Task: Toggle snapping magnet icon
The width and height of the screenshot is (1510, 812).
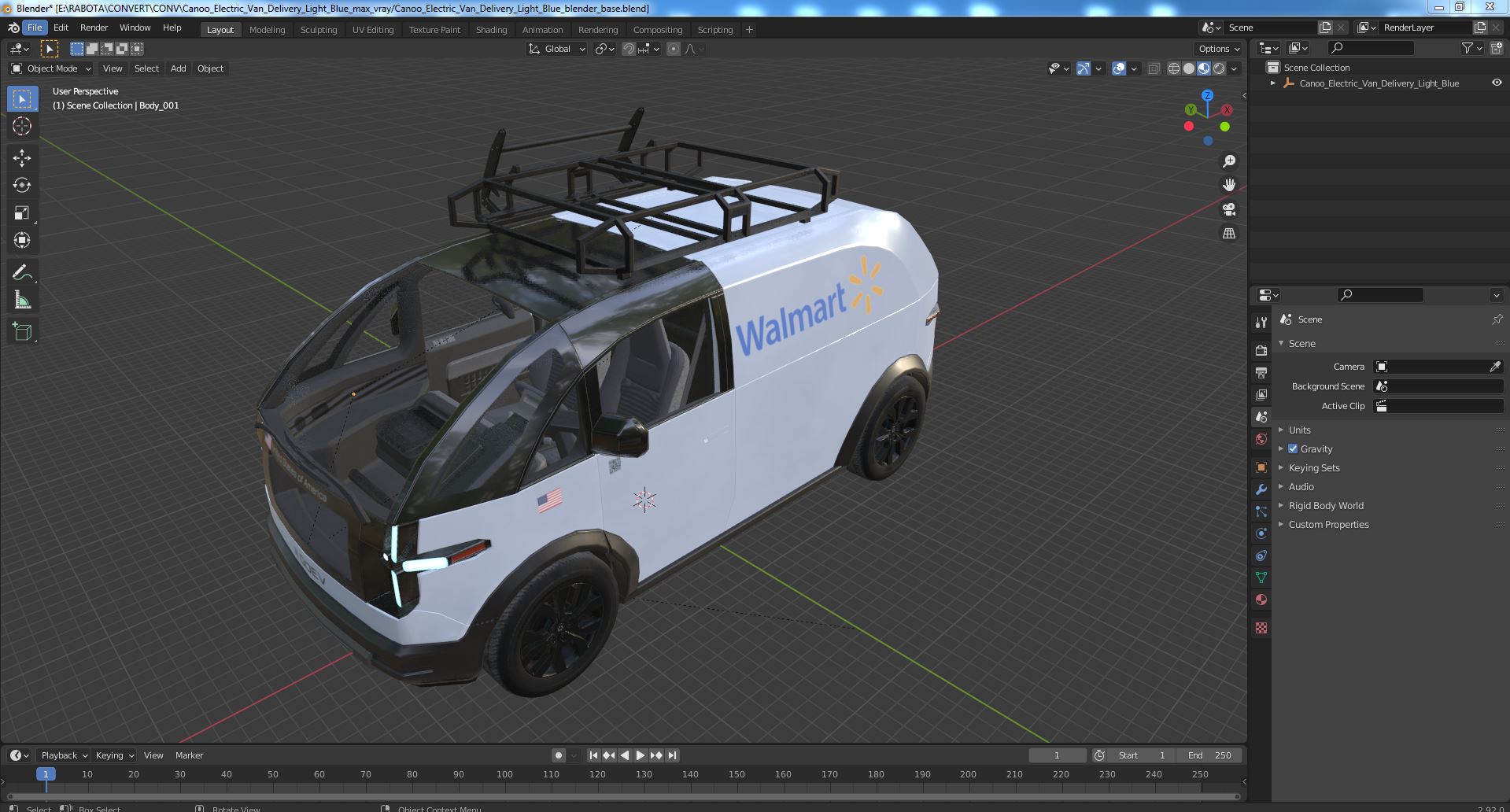Action: [629, 49]
